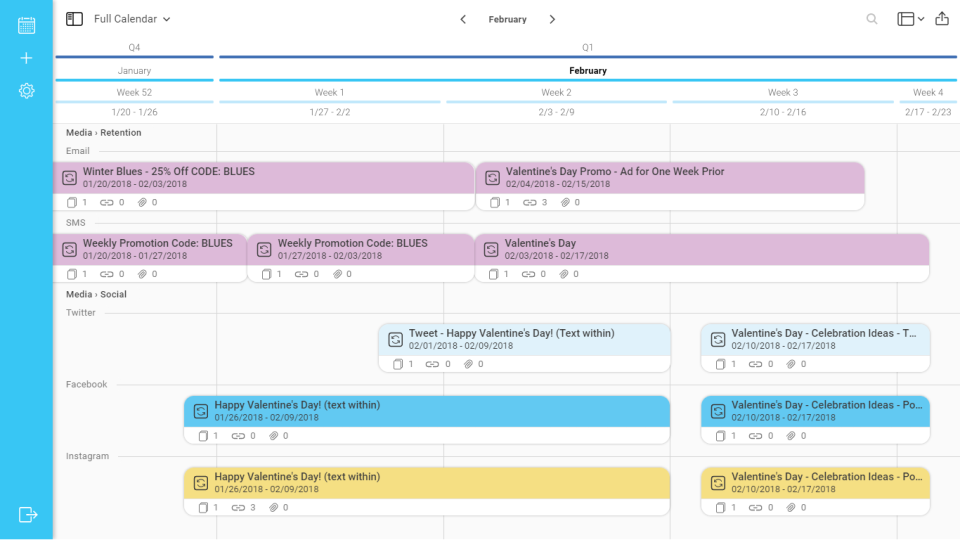Select Week 1 column header
960x540 pixels.
click(329, 92)
